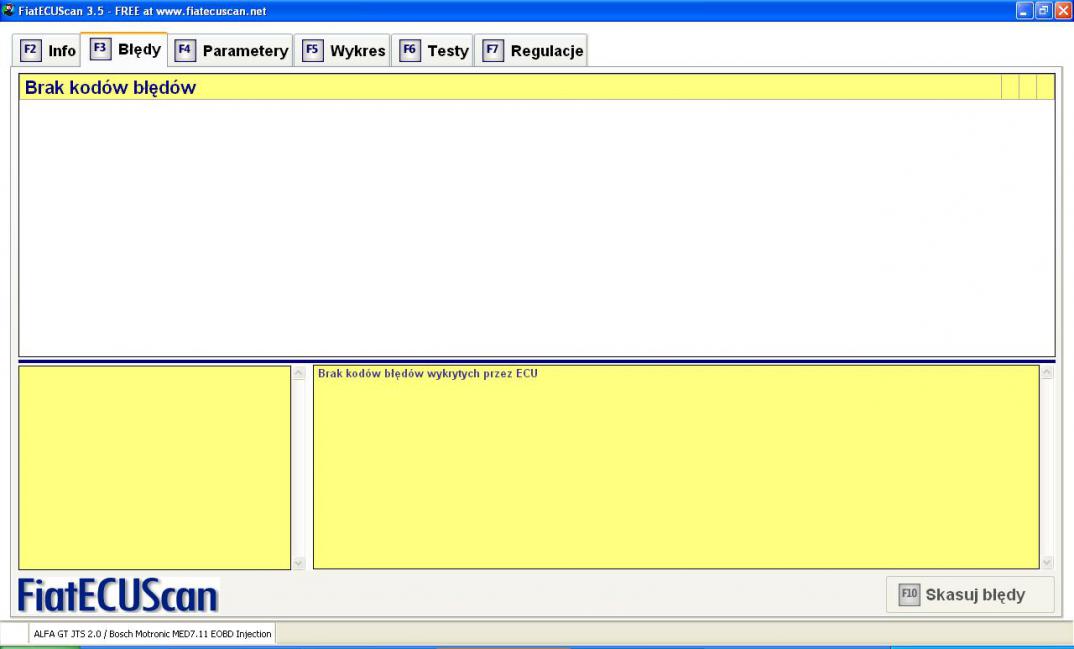The image size is (1074, 649).
Task: Open the Regulacje tab
Action: click(531, 51)
